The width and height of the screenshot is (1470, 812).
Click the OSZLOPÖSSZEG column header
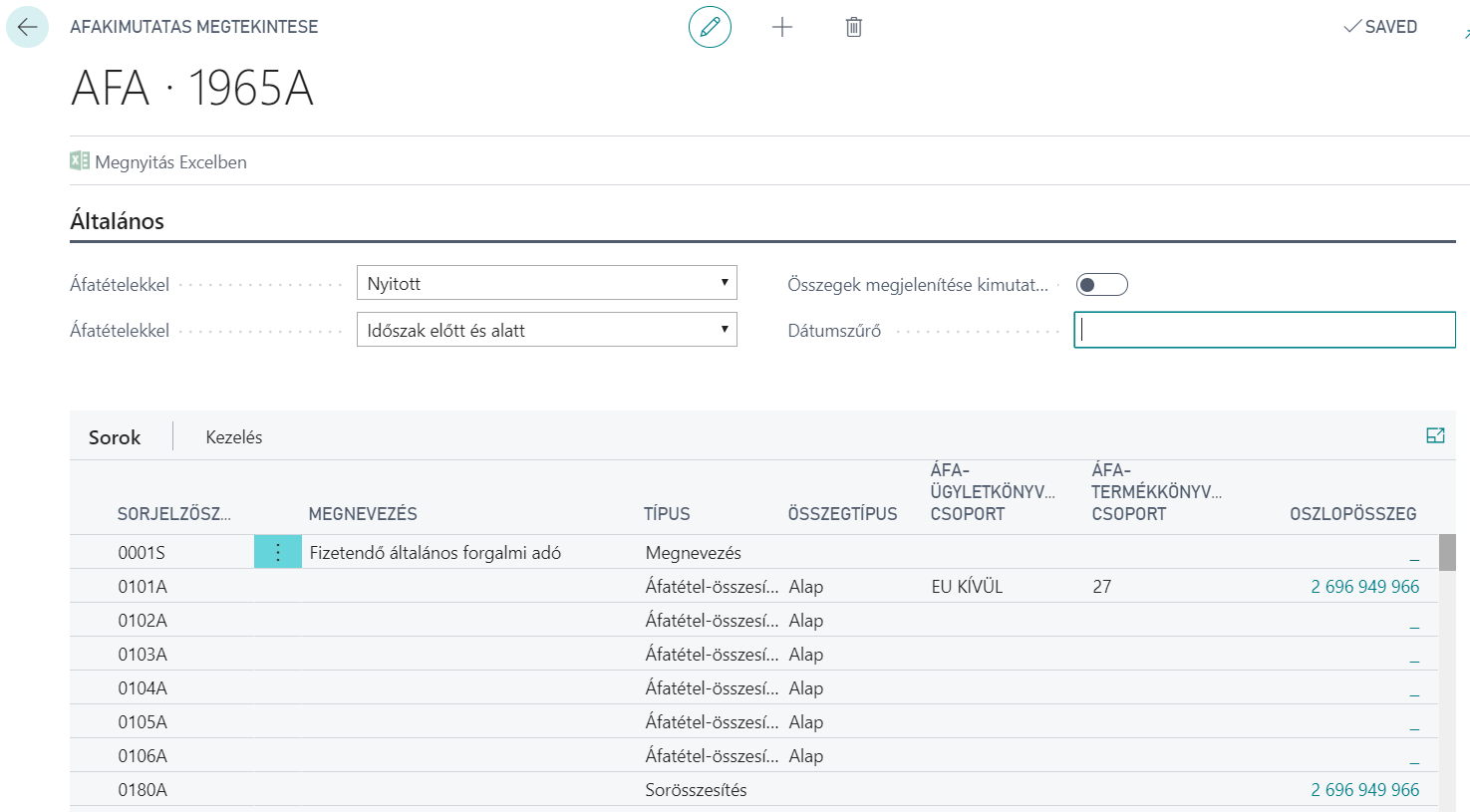tap(1353, 514)
